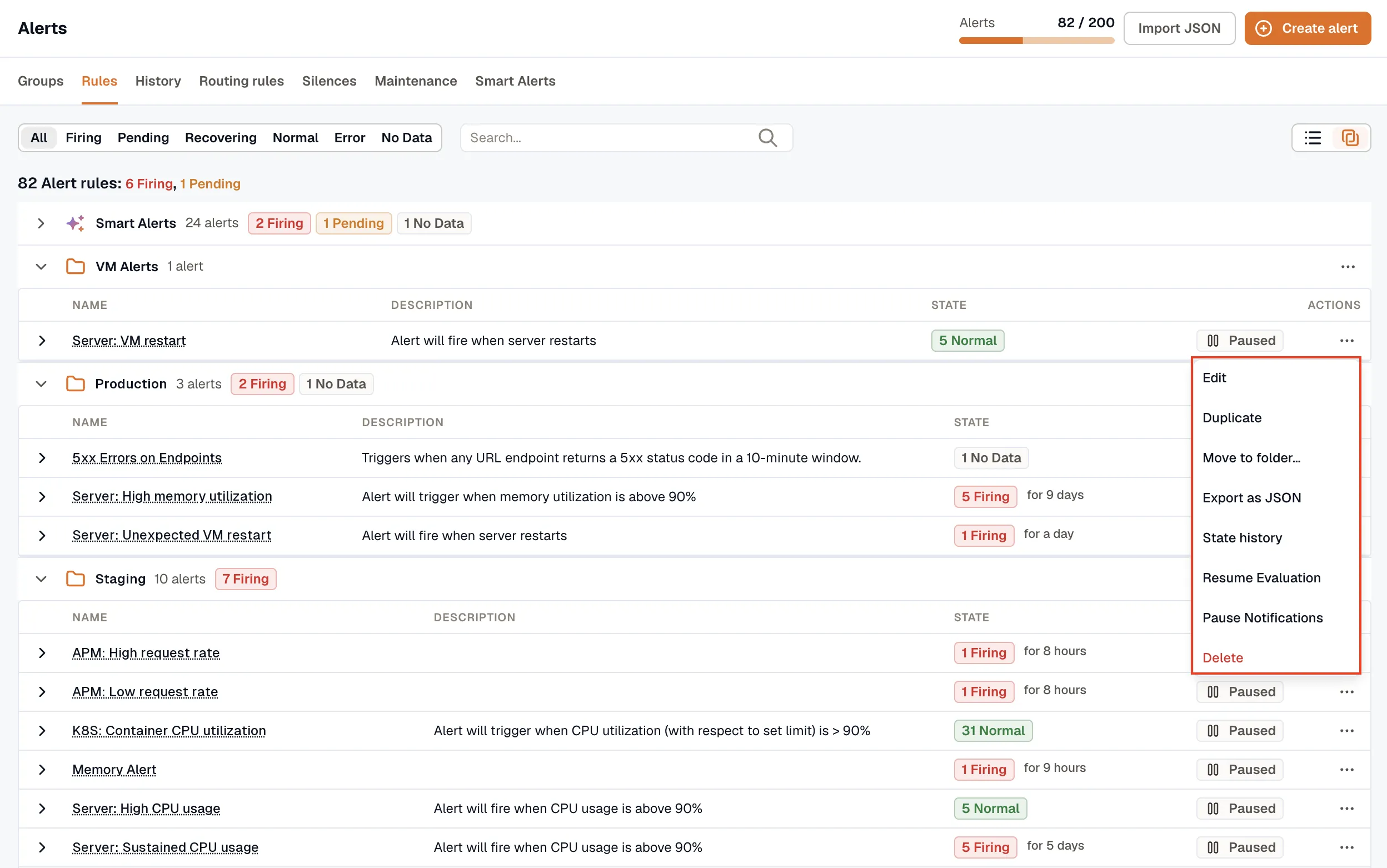Open the Server: Unexpected VM restart link
Screen dimensions: 1387x868
pos(172,535)
